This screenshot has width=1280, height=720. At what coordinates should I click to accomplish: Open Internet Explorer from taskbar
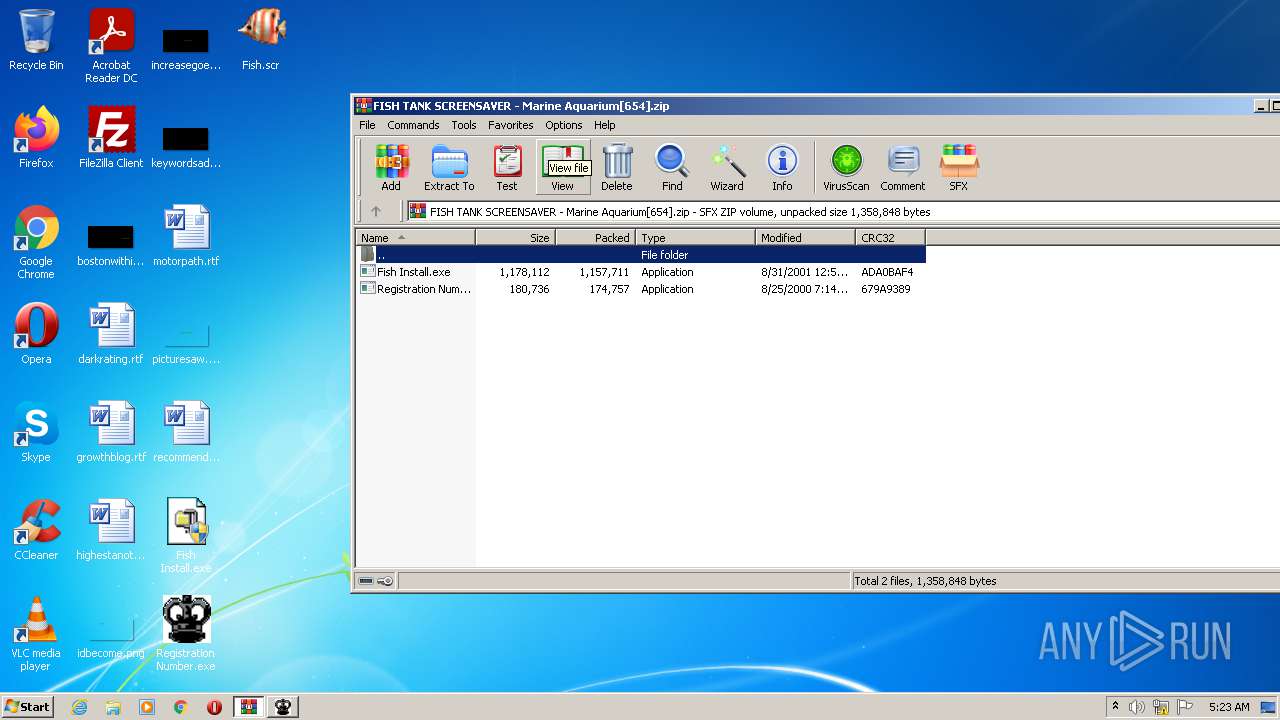(79, 707)
